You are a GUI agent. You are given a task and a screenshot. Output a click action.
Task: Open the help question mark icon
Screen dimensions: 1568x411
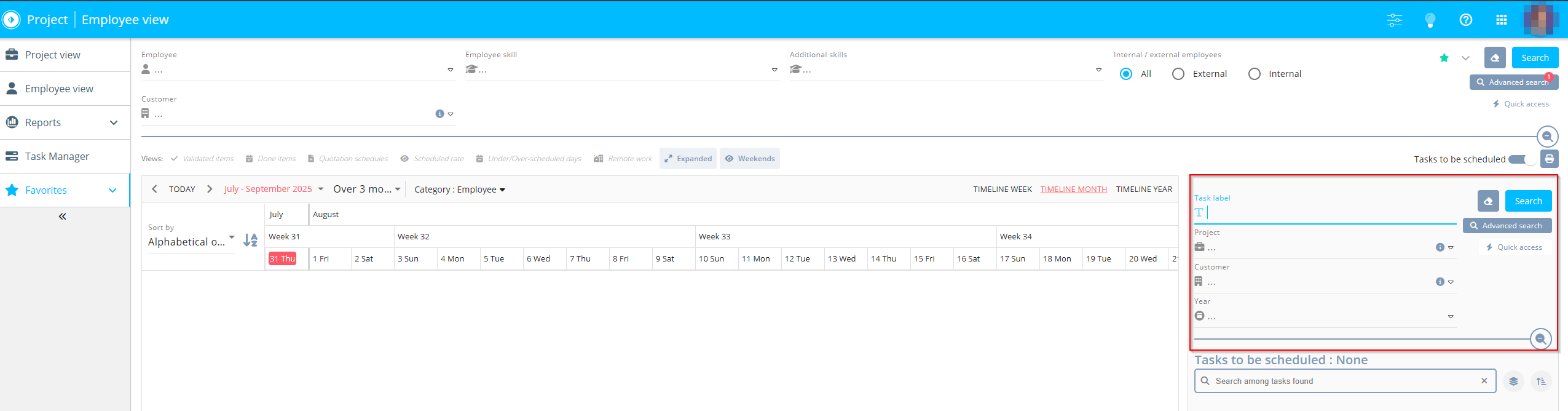coord(1465,20)
